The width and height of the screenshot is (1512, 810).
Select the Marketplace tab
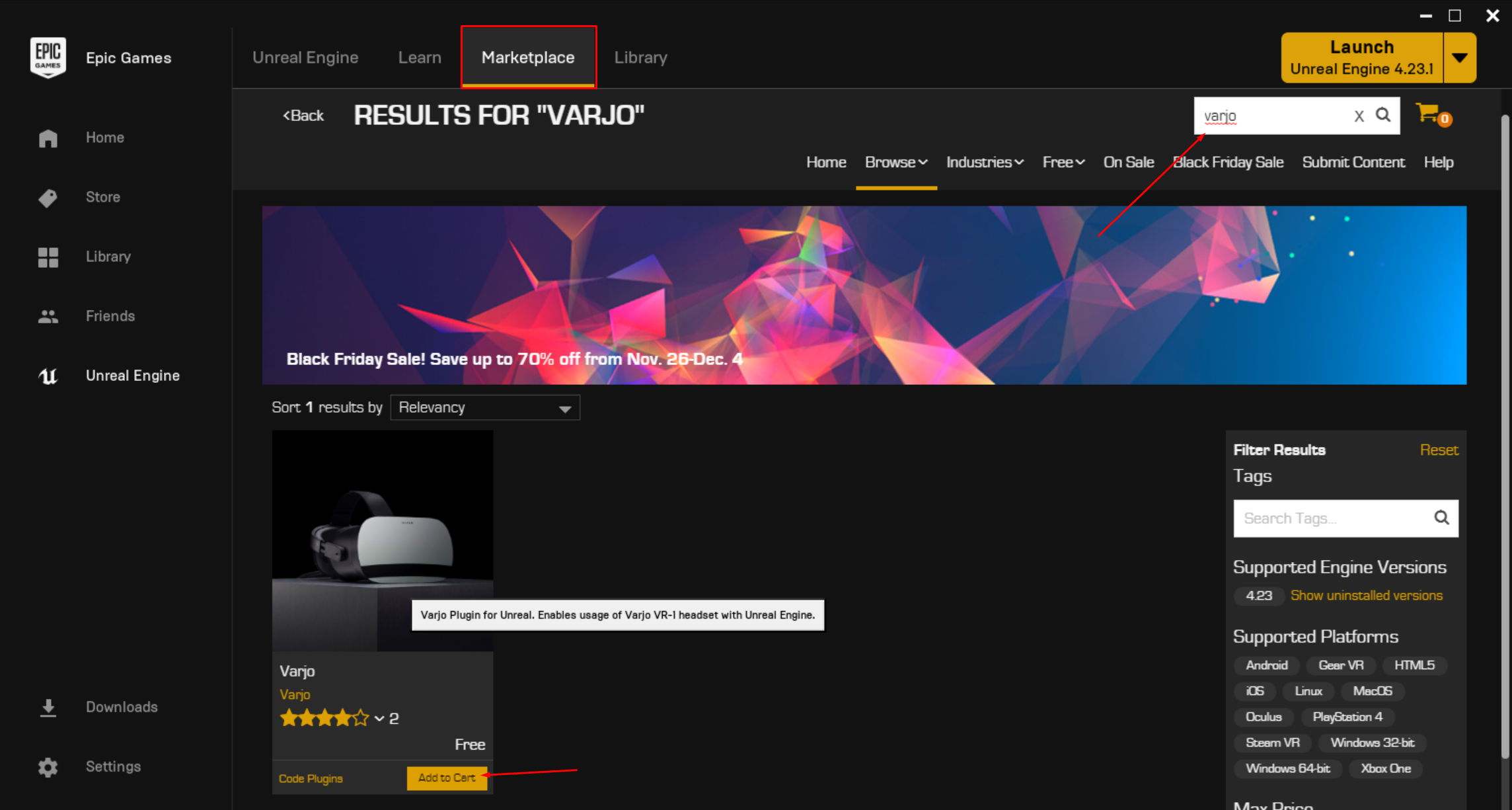(x=528, y=58)
